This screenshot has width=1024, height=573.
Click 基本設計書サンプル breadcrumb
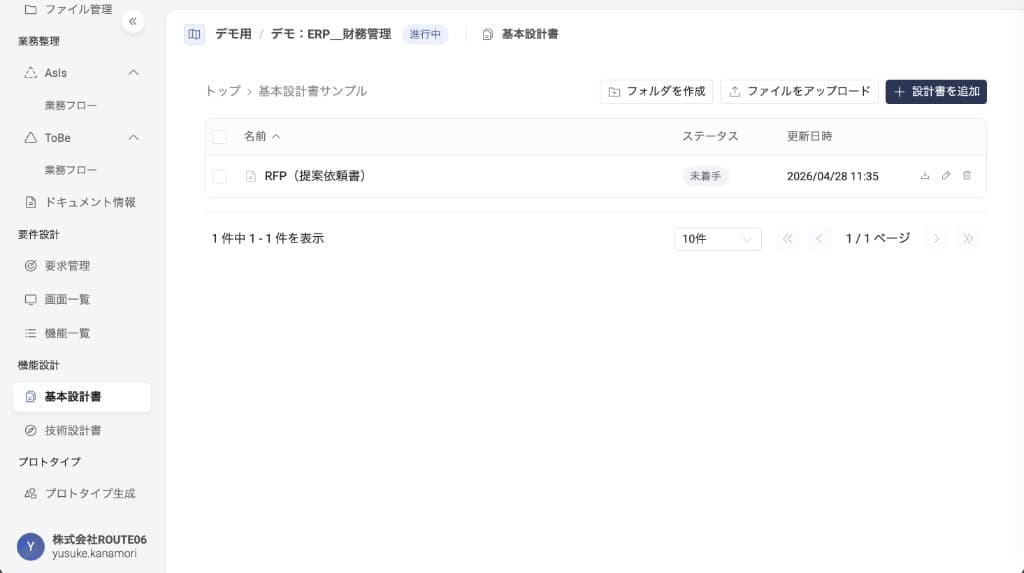[x=313, y=91]
